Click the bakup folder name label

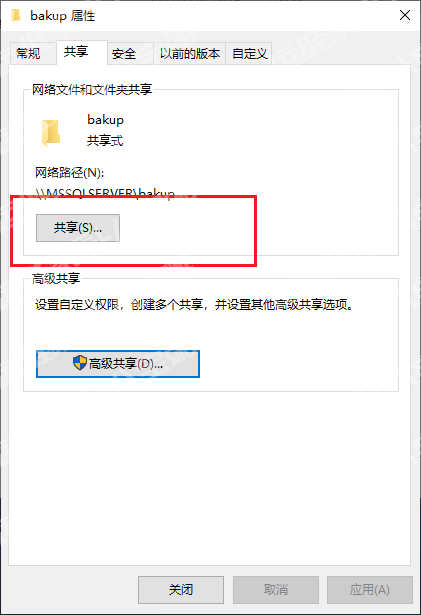[105, 120]
